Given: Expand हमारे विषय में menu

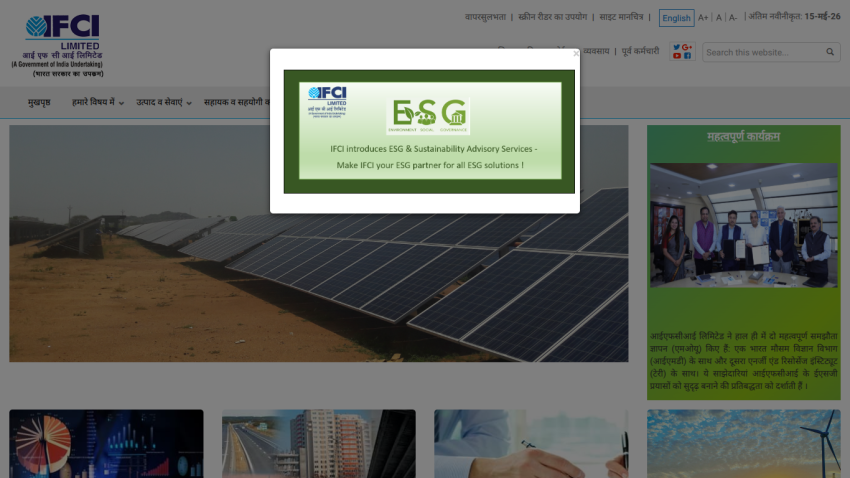Looking at the screenshot, I should click(98, 102).
